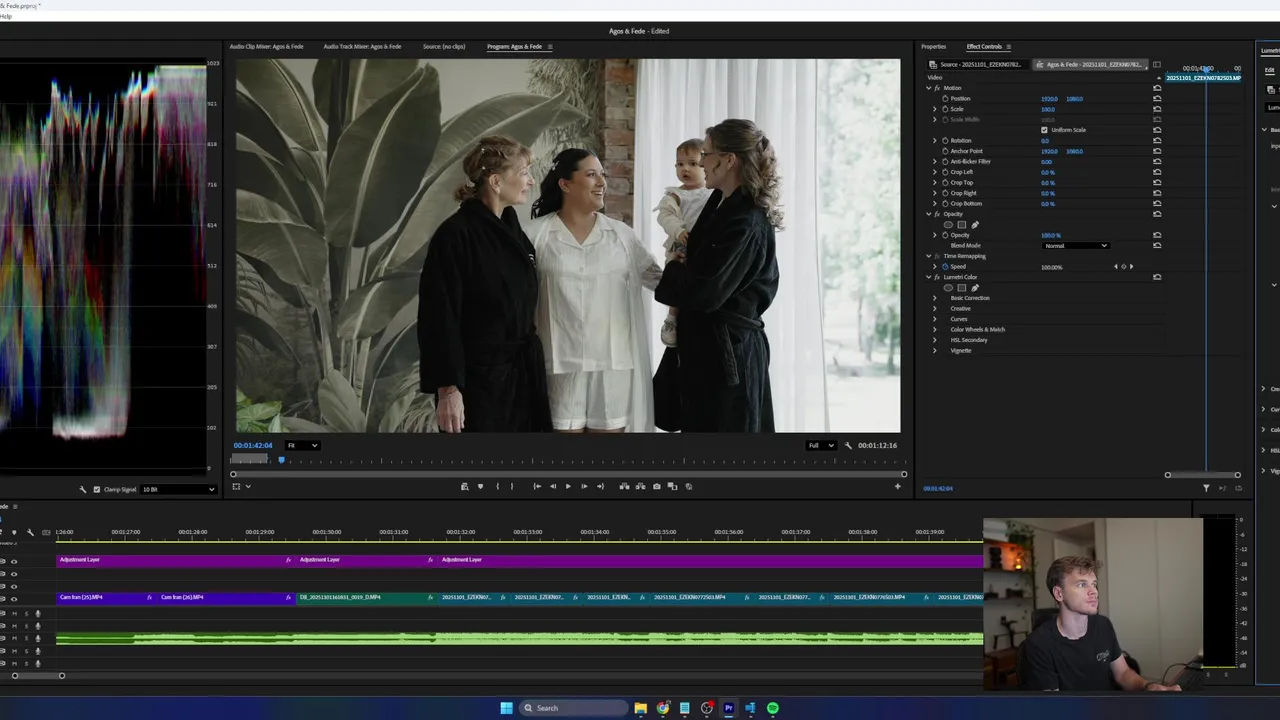Expand Basic Correction section
The width and height of the screenshot is (1280, 720).
point(935,298)
